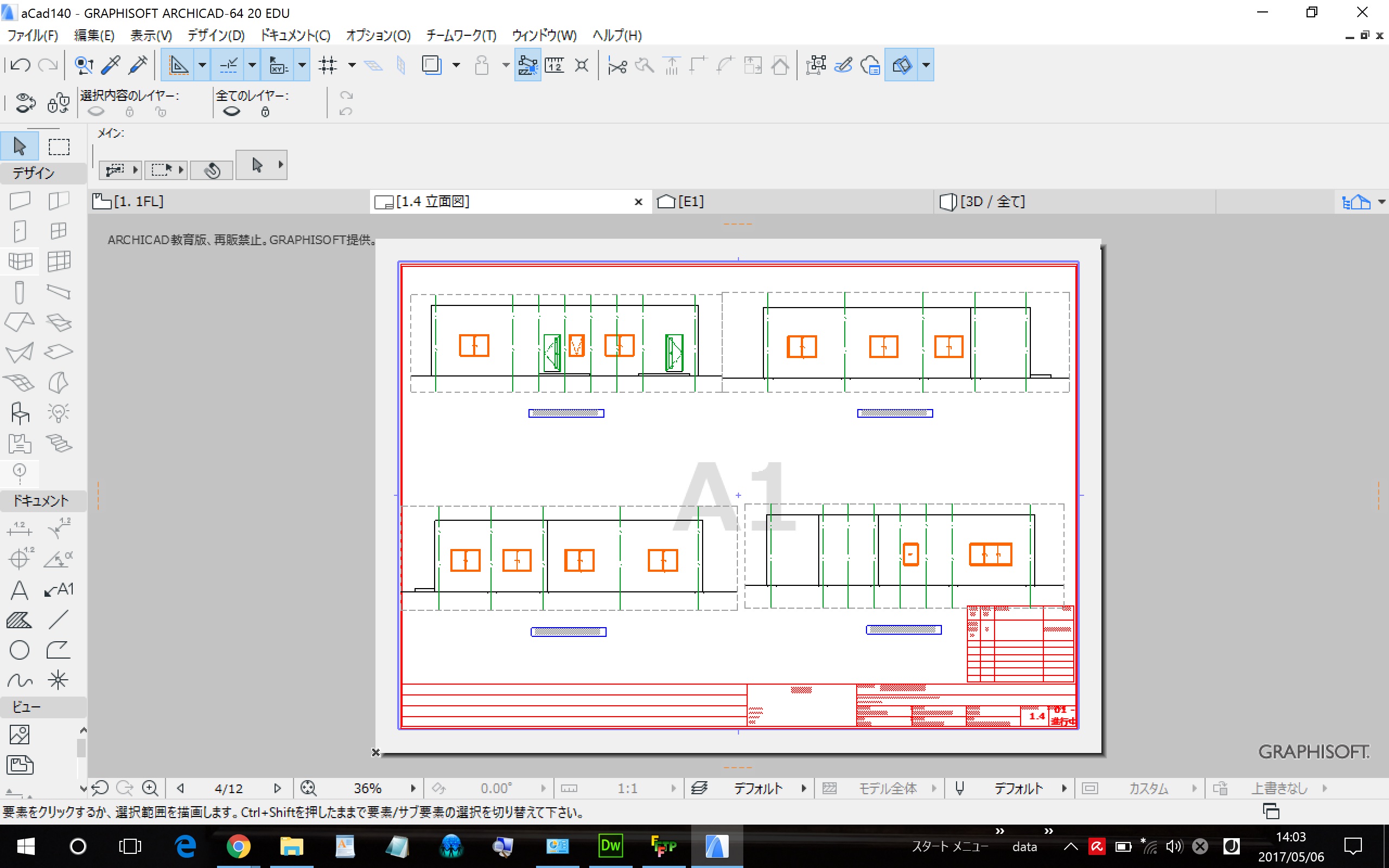The width and height of the screenshot is (1389, 868).
Task: Click the Trim scissors icon
Action: 617,66
